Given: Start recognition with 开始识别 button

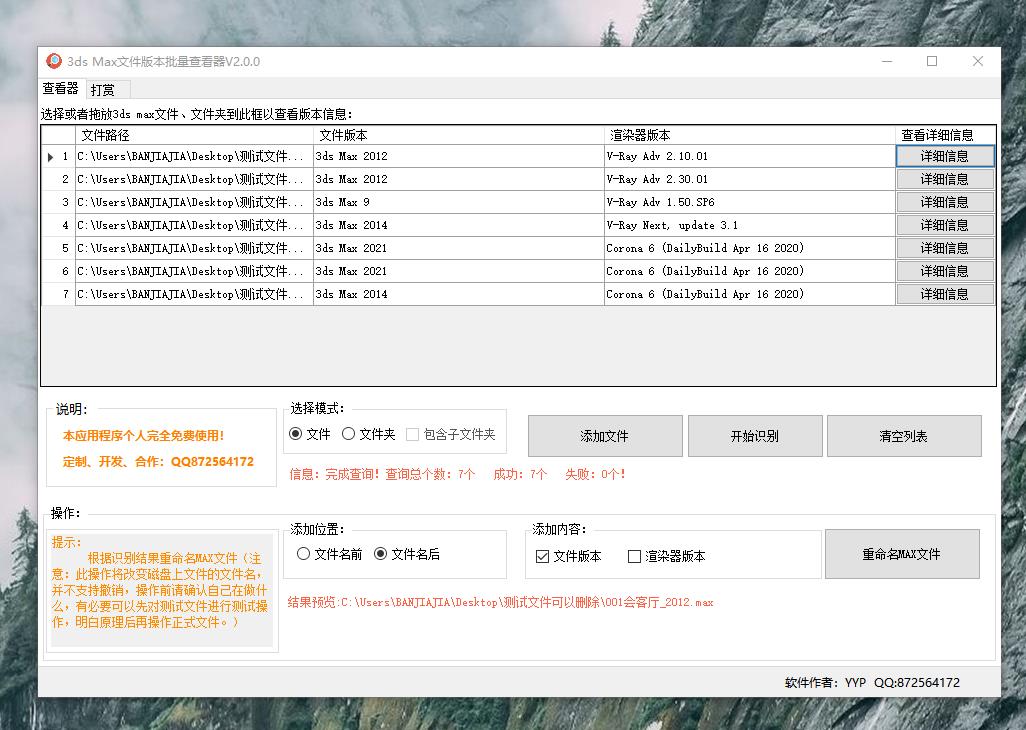Looking at the screenshot, I should click(x=754, y=436).
